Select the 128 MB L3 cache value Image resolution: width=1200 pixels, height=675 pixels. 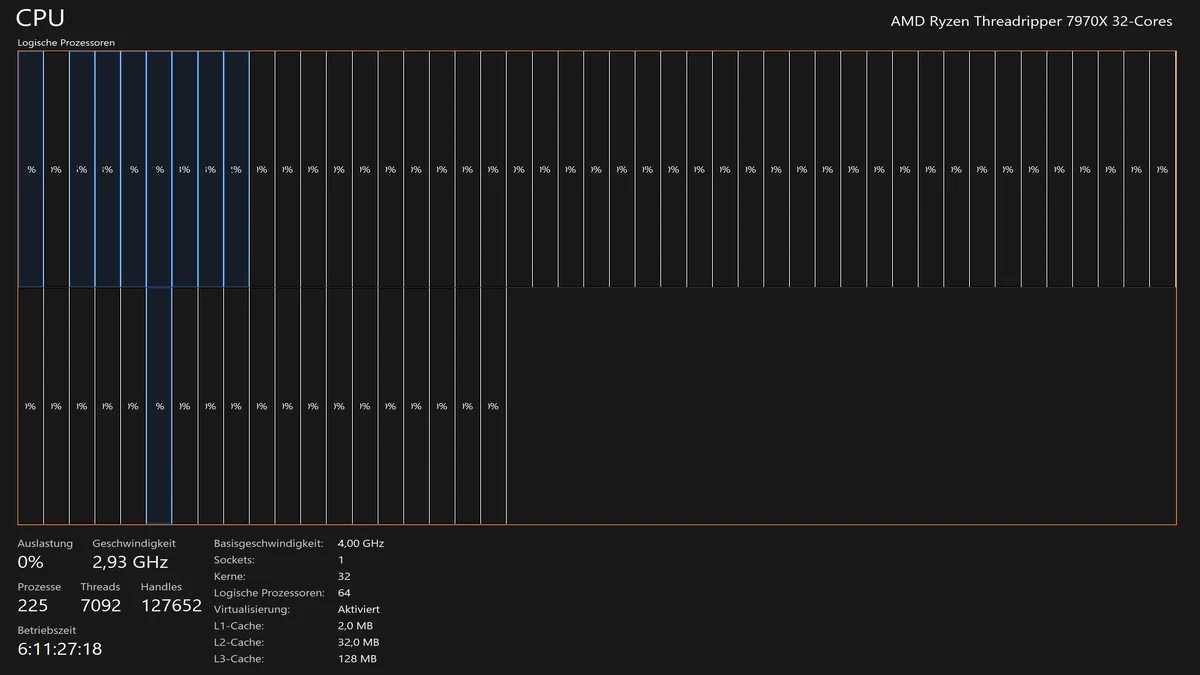pyautogui.click(x=357, y=659)
